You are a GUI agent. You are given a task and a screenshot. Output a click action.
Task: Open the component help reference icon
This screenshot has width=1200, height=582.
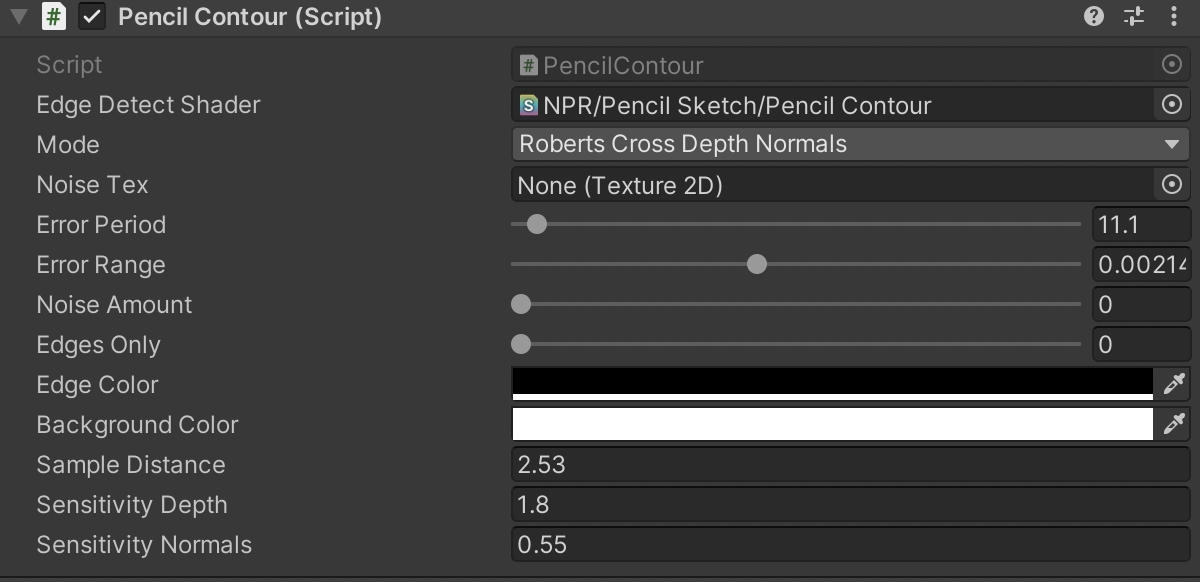coord(1094,16)
